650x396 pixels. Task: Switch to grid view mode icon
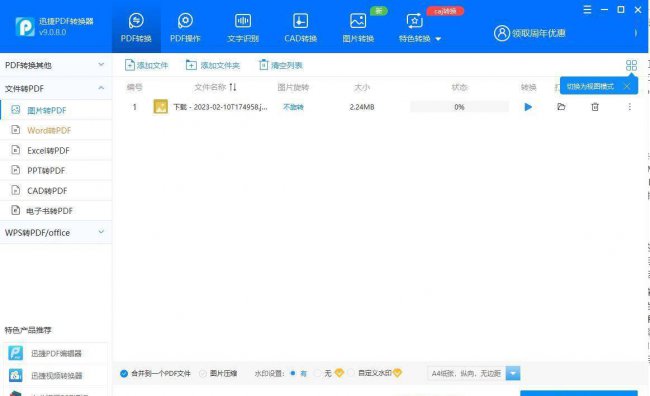(631, 65)
